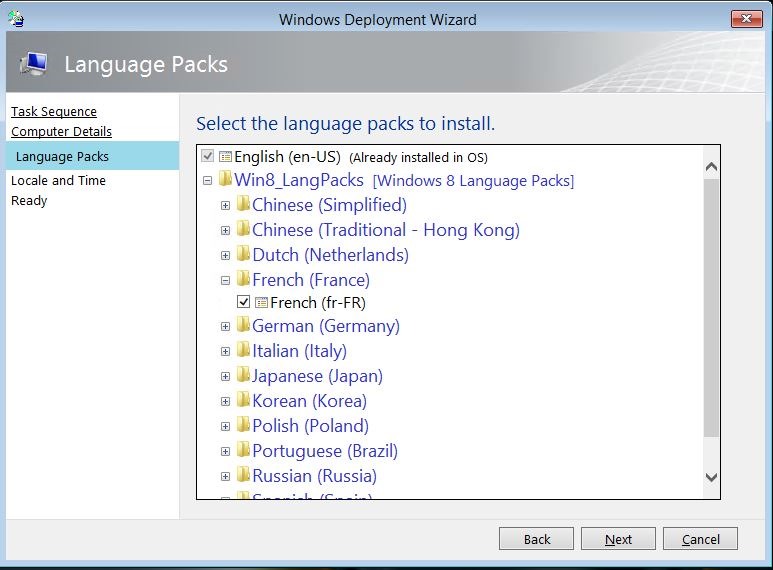Click the Portuguese (Brazil) folder icon
The height and width of the screenshot is (570, 773).
tap(243, 449)
